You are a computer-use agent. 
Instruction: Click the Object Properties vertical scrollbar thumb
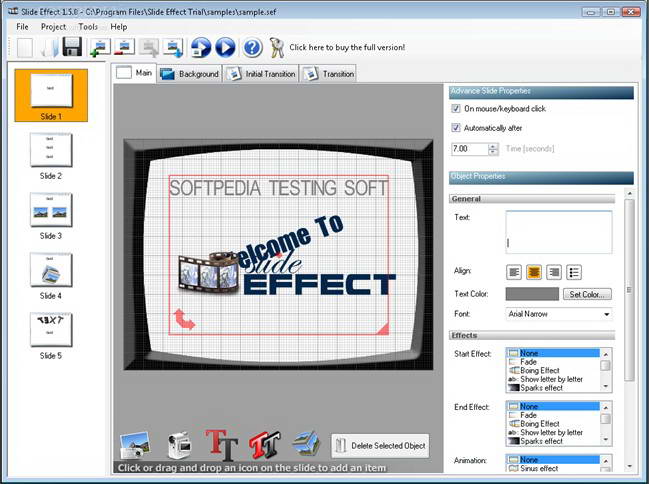click(630, 290)
